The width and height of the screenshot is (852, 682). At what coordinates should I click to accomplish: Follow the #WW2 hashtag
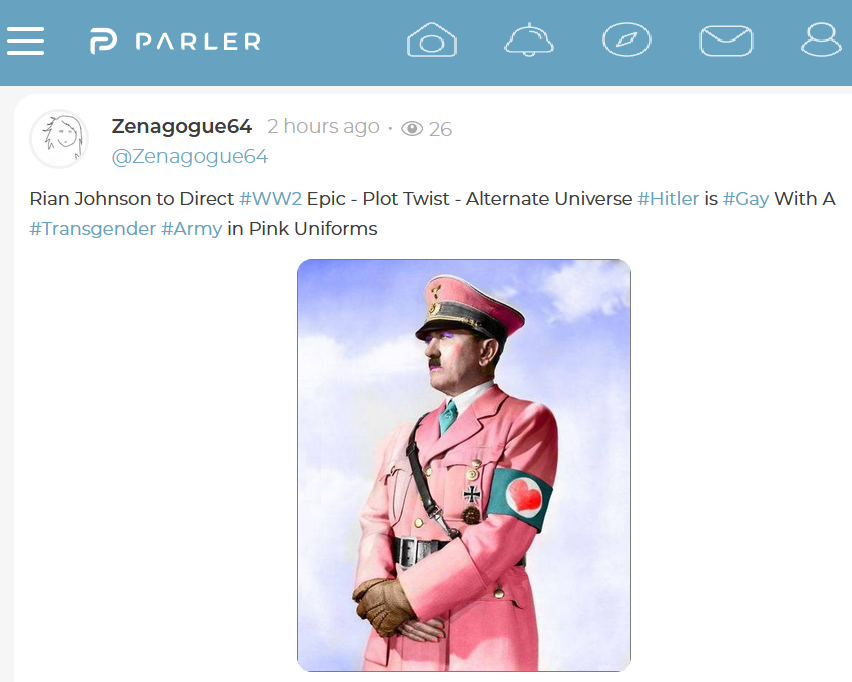pyautogui.click(x=270, y=199)
